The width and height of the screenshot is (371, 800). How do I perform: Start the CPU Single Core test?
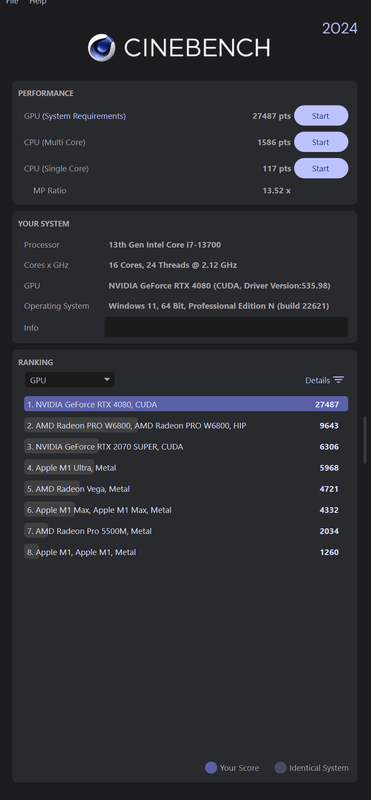(x=321, y=168)
